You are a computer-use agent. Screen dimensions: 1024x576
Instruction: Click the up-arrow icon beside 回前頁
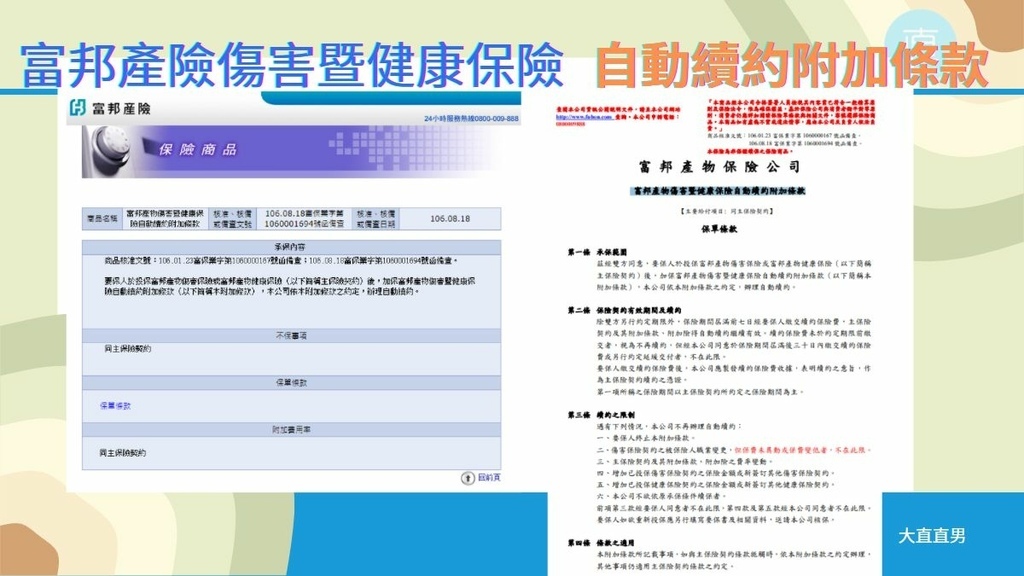point(468,478)
